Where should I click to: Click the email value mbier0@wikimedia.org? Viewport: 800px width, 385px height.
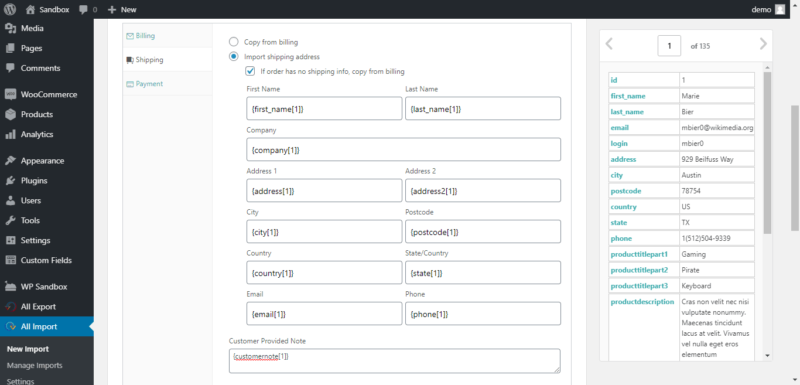(x=717, y=127)
